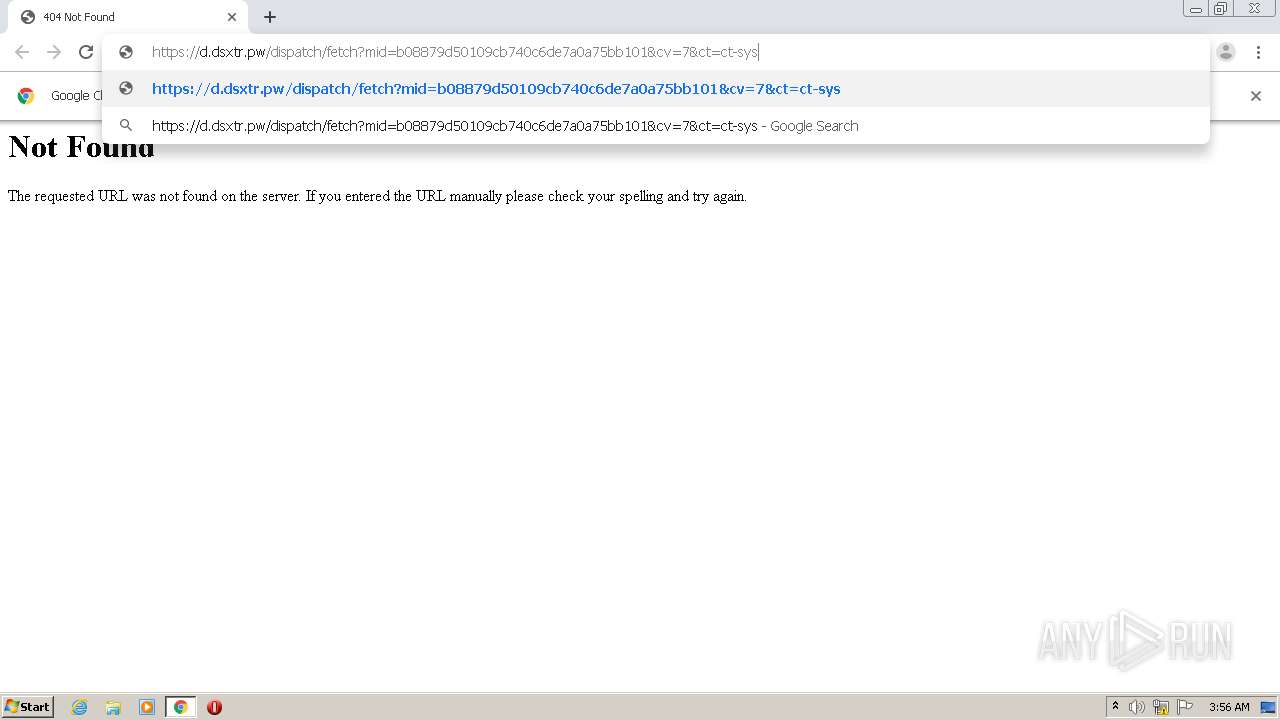The width and height of the screenshot is (1280, 720).
Task: Open Action Center flag tray icon
Action: pos(1185,707)
